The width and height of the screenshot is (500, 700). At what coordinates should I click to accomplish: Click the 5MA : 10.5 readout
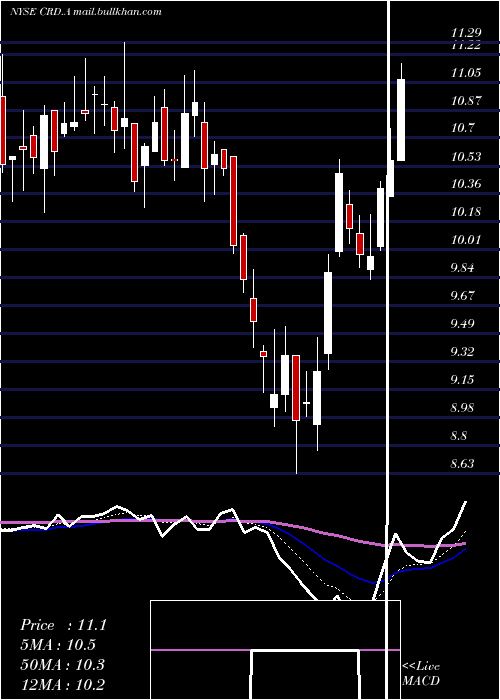click(x=58, y=645)
